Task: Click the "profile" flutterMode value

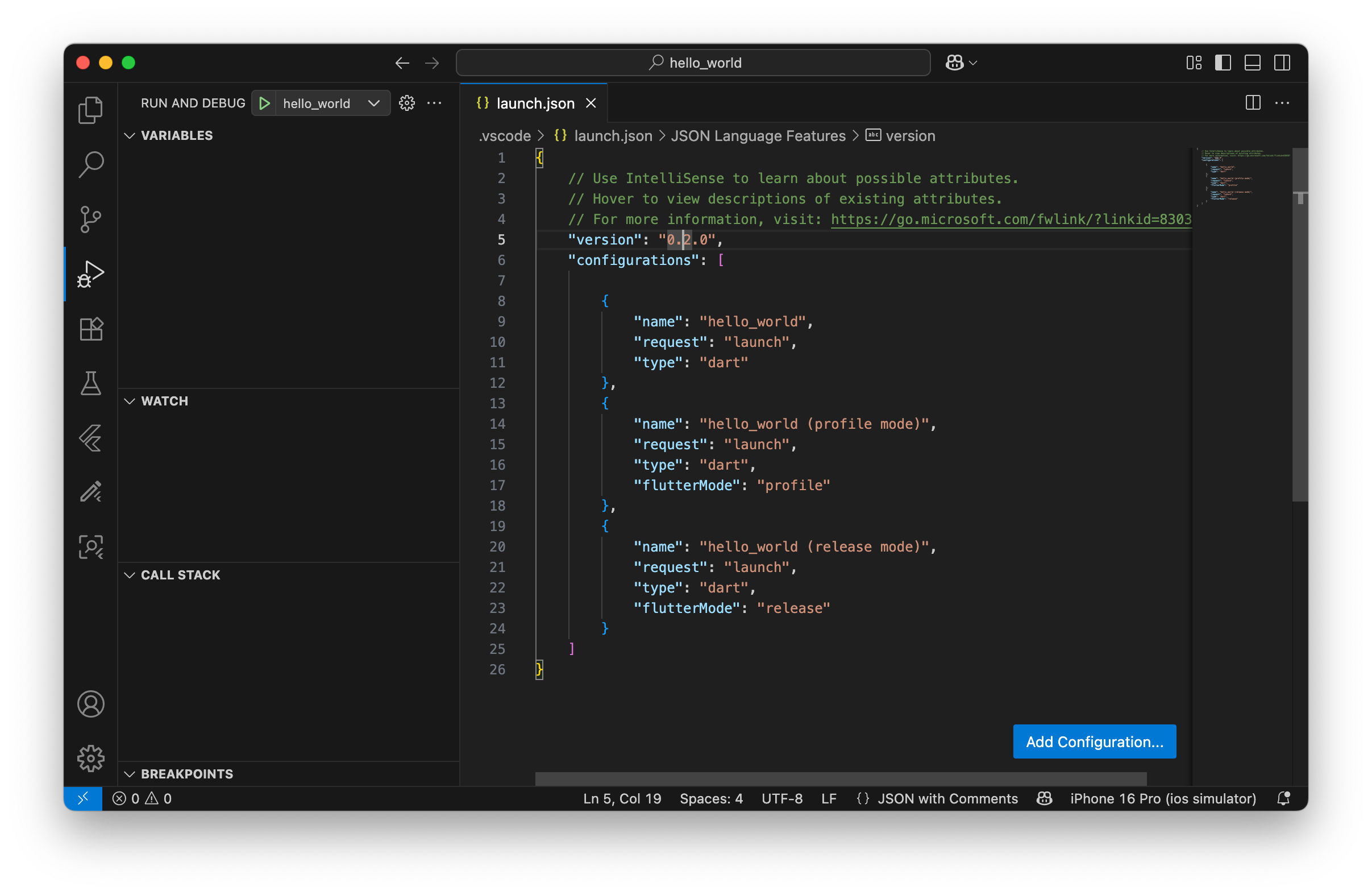Action: coord(793,485)
